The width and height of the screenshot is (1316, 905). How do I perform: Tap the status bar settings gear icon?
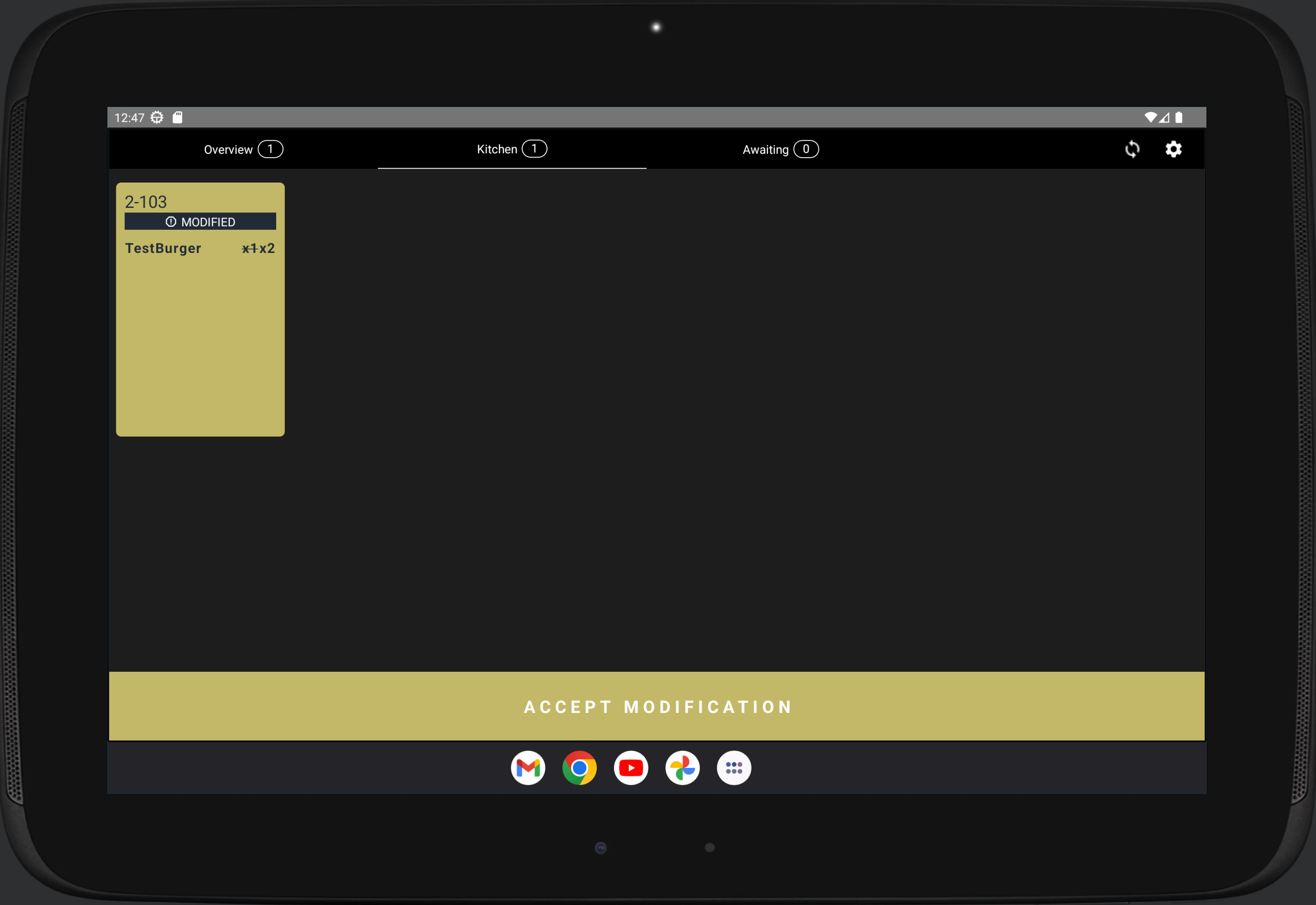tap(157, 117)
